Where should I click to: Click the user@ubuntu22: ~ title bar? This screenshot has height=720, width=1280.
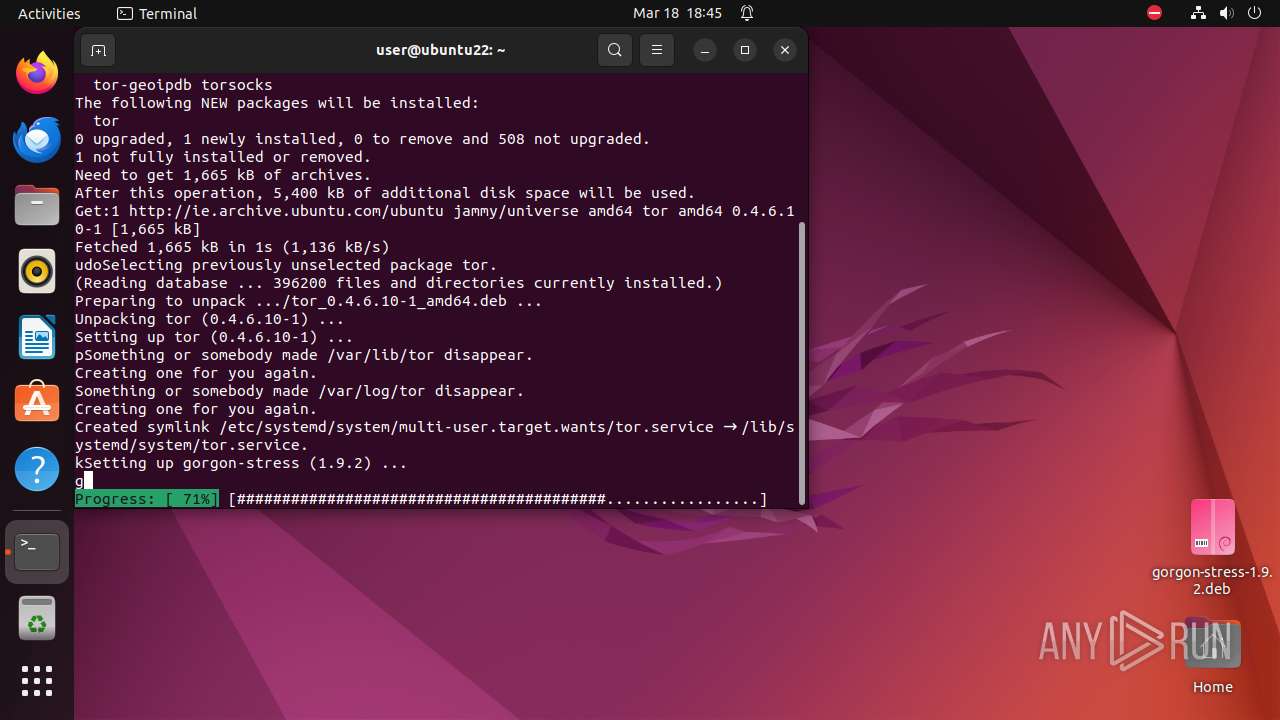click(x=441, y=50)
